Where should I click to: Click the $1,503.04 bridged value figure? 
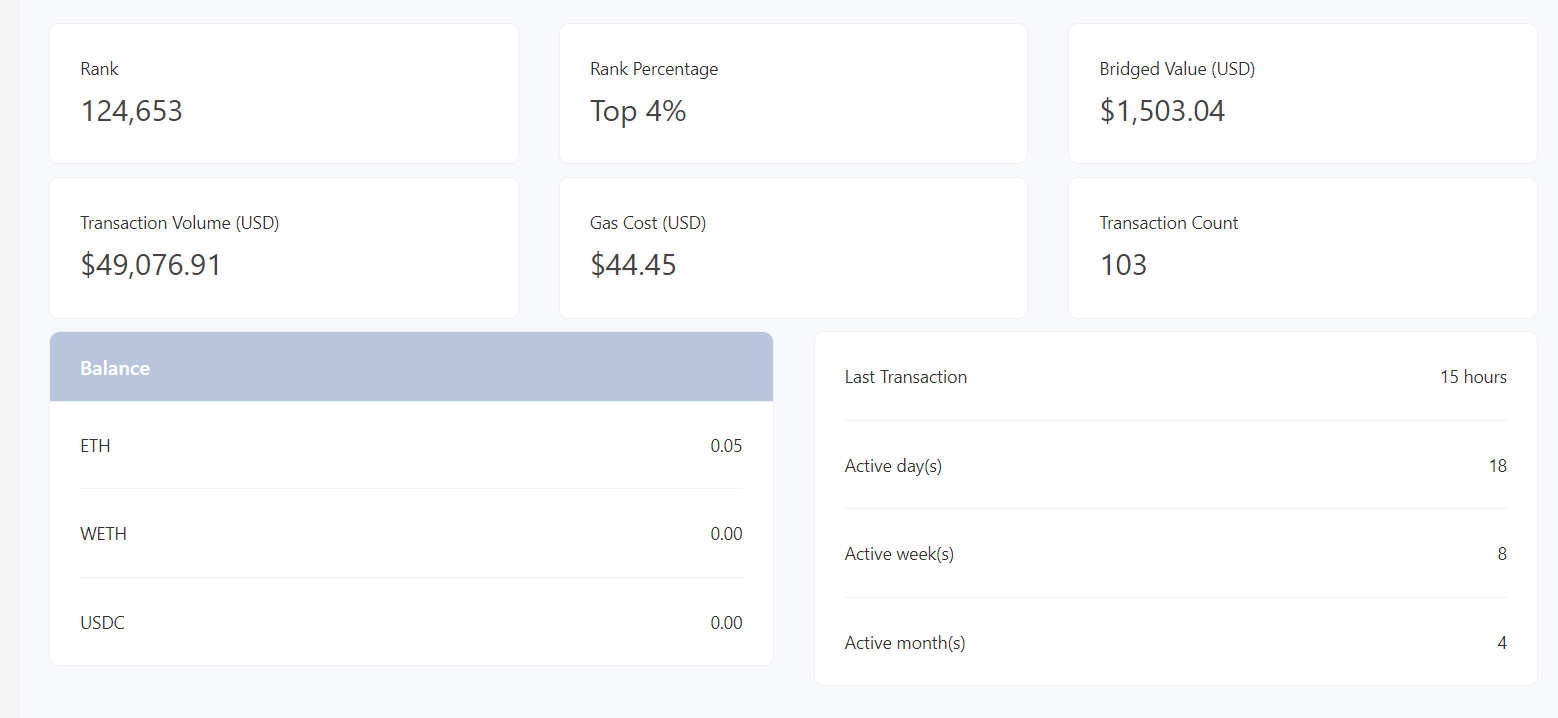click(x=1162, y=111)
